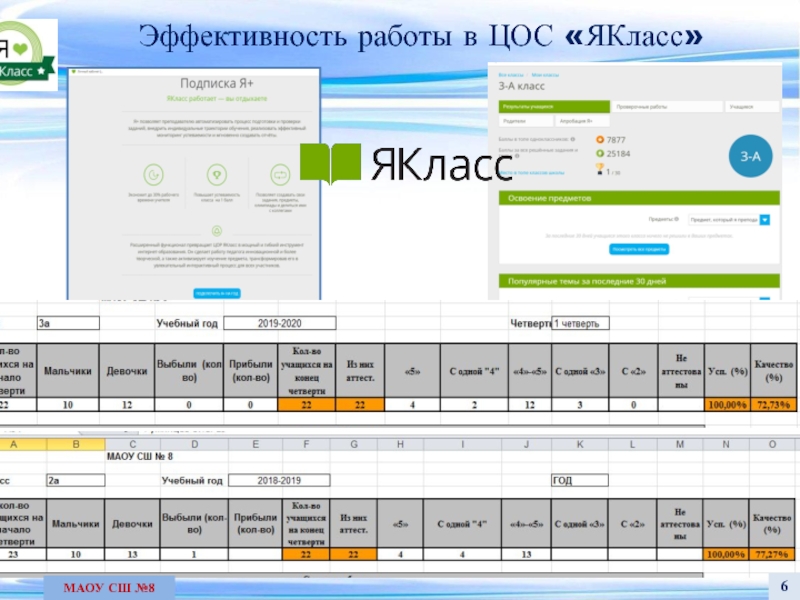Select the period field showing ГОД

click(x=580, y=480)
